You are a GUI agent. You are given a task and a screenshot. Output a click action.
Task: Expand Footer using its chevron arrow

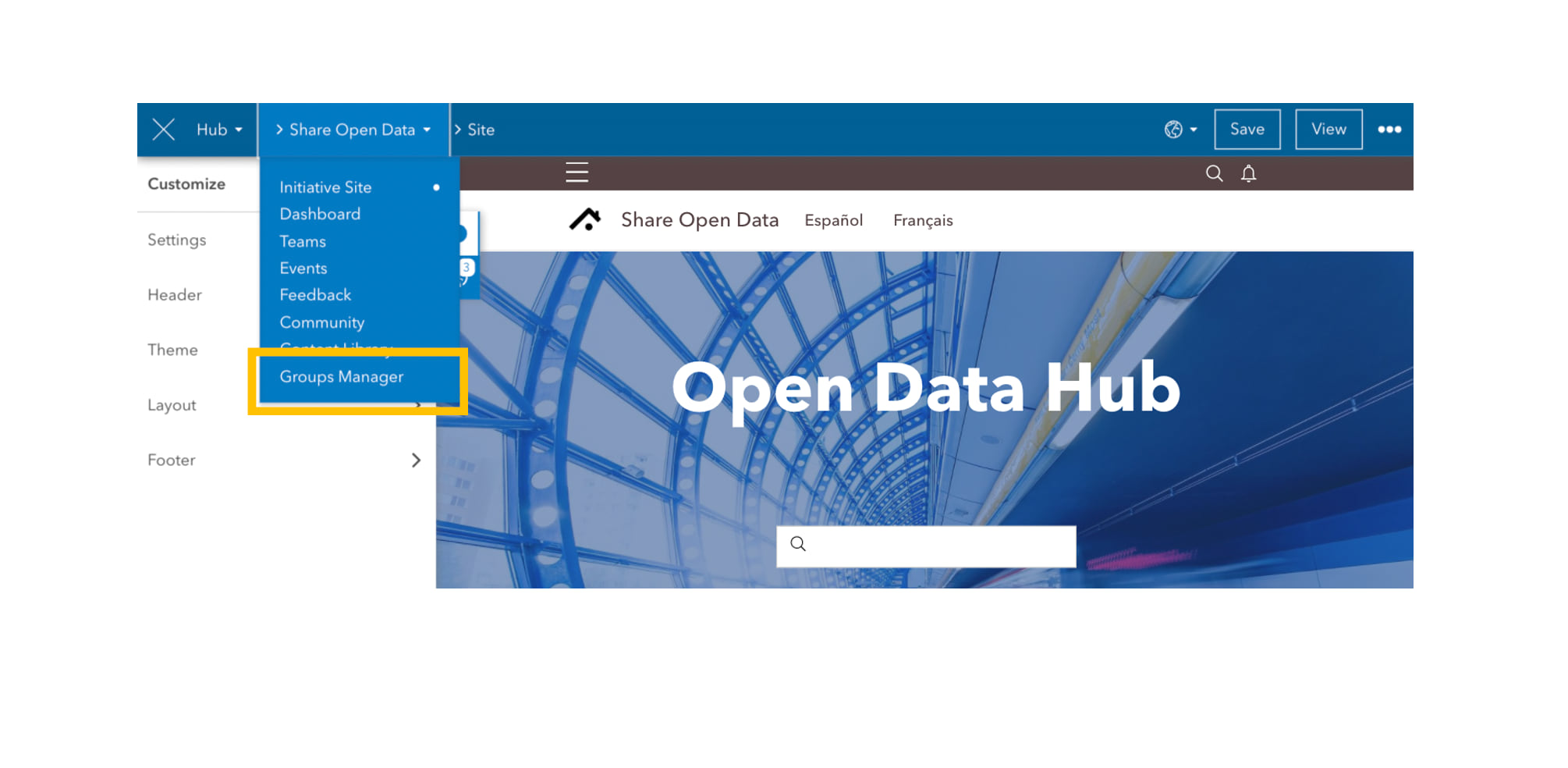coord(416,460)
